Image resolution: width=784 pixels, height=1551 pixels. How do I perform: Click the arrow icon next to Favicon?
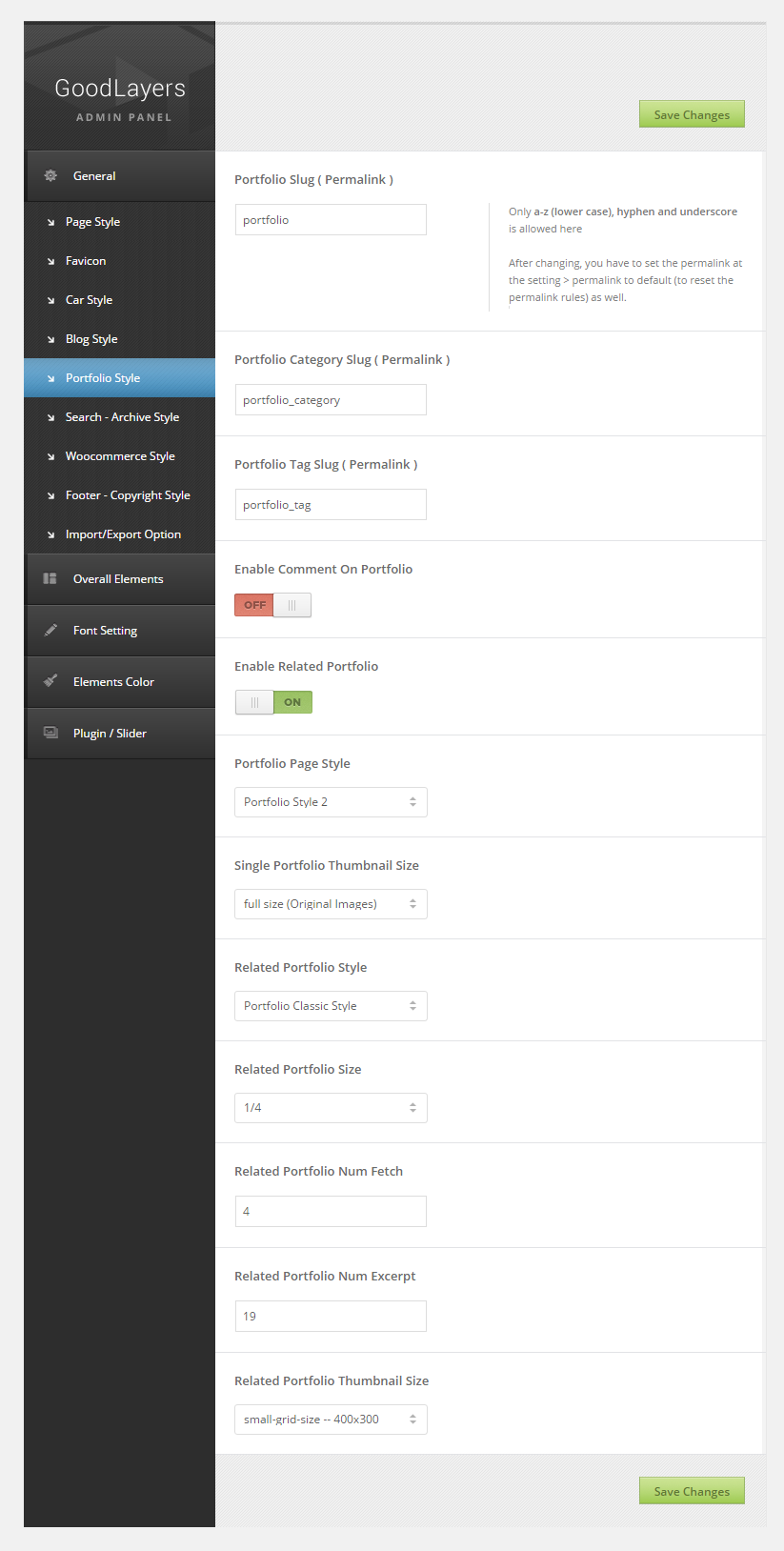click(51, 261)
